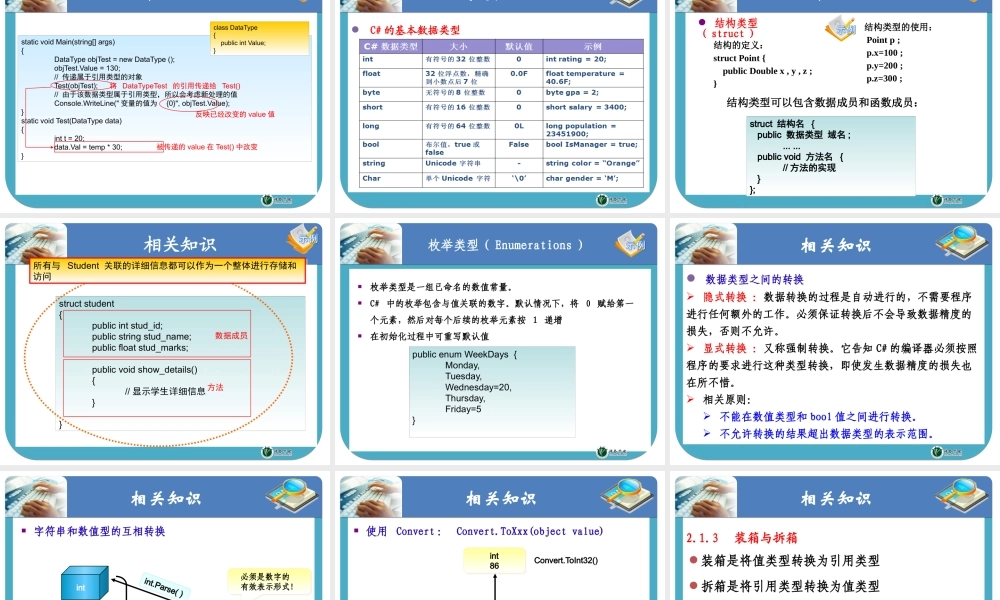Click the magnifier icon on the 数据类型之间的转换 slide
Image resolution: width=1000 pixels, height=600 pixels.
coord(962,242)
